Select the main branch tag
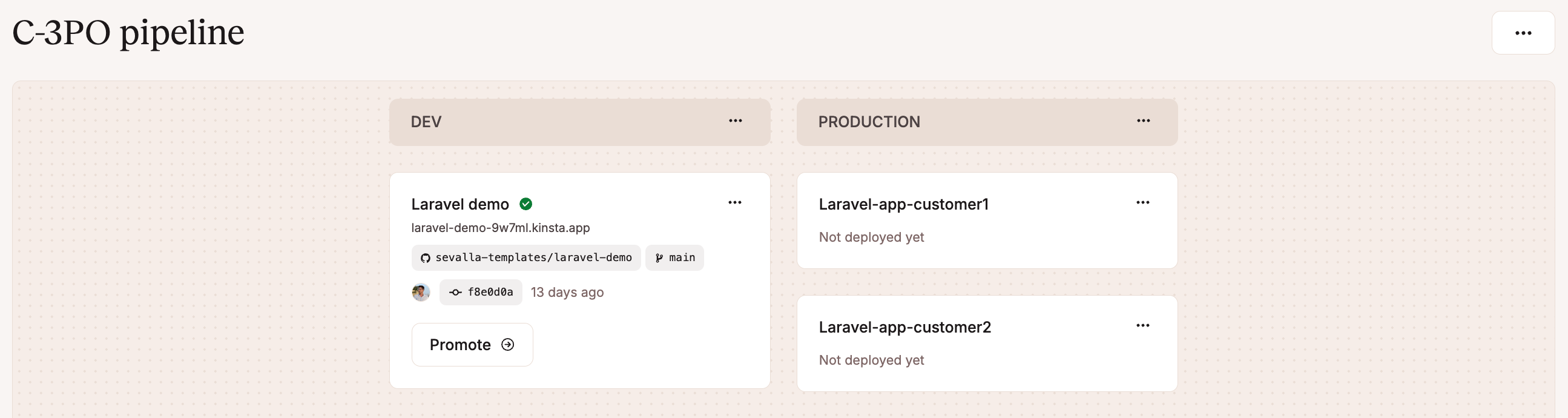 [x=682, y=257]
